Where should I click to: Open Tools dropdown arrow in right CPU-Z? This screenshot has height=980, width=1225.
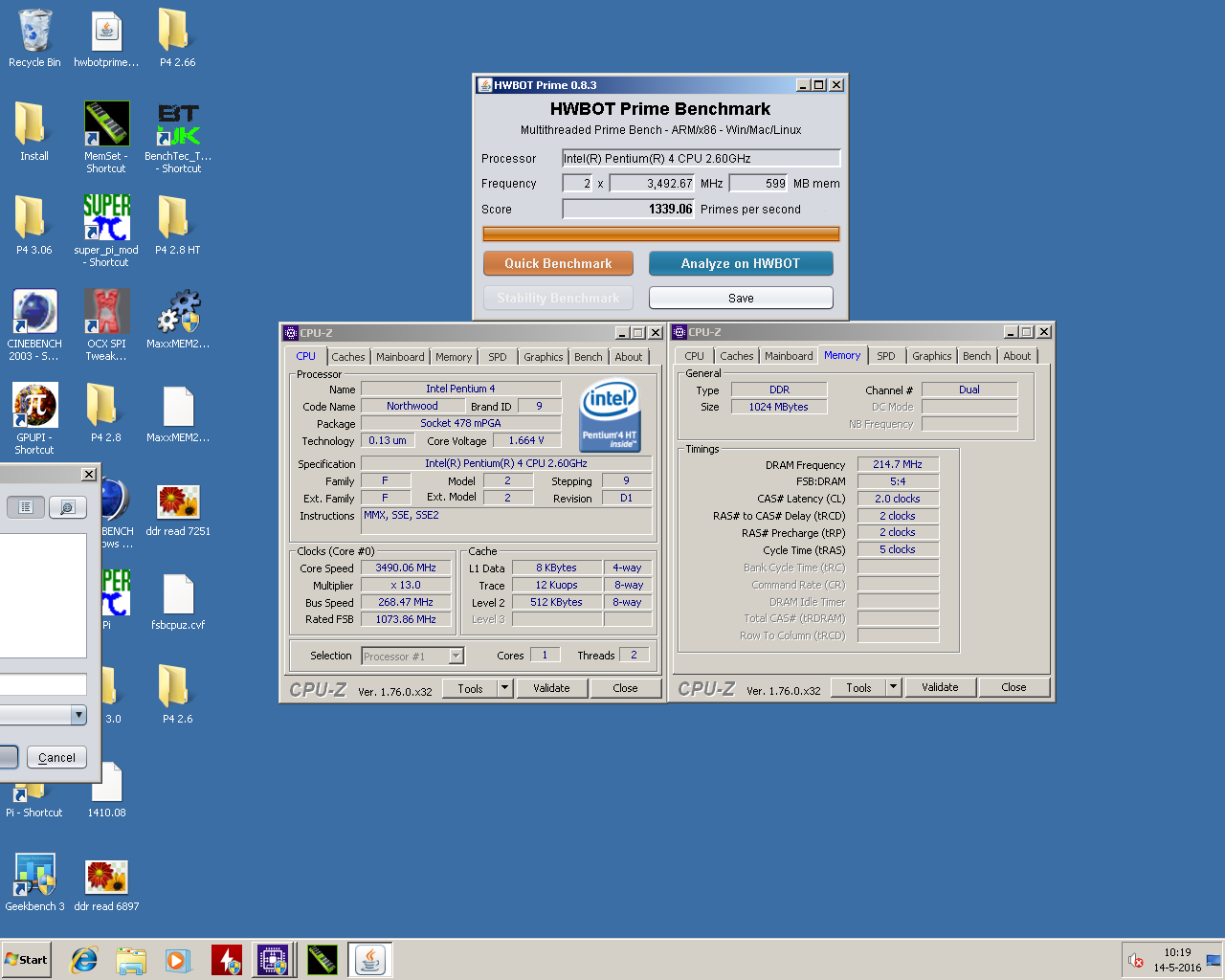tap(894, 687)
